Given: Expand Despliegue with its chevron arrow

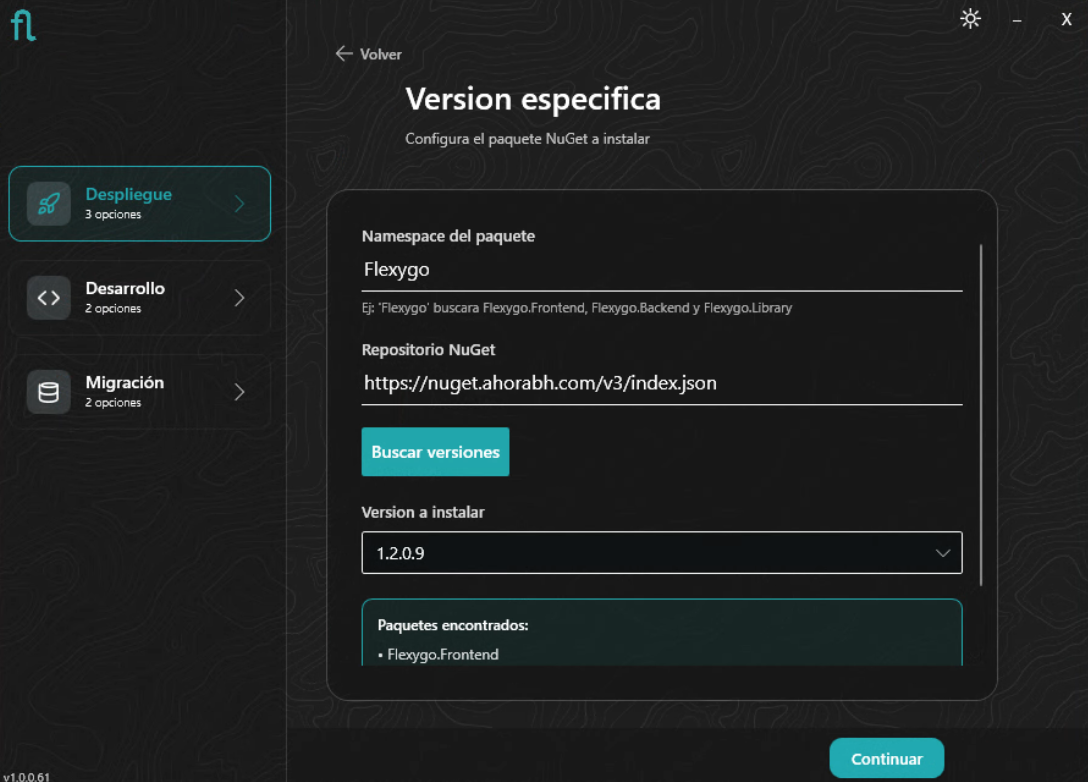Looking at the screenshot, I should (x=239, y=203).
